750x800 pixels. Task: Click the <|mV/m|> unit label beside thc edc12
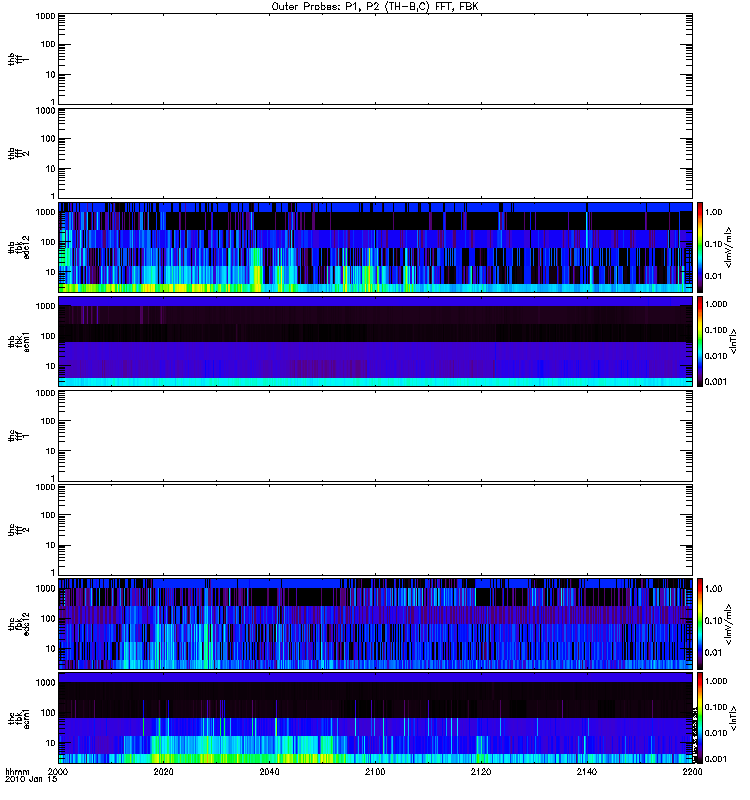tap(729, 624)
